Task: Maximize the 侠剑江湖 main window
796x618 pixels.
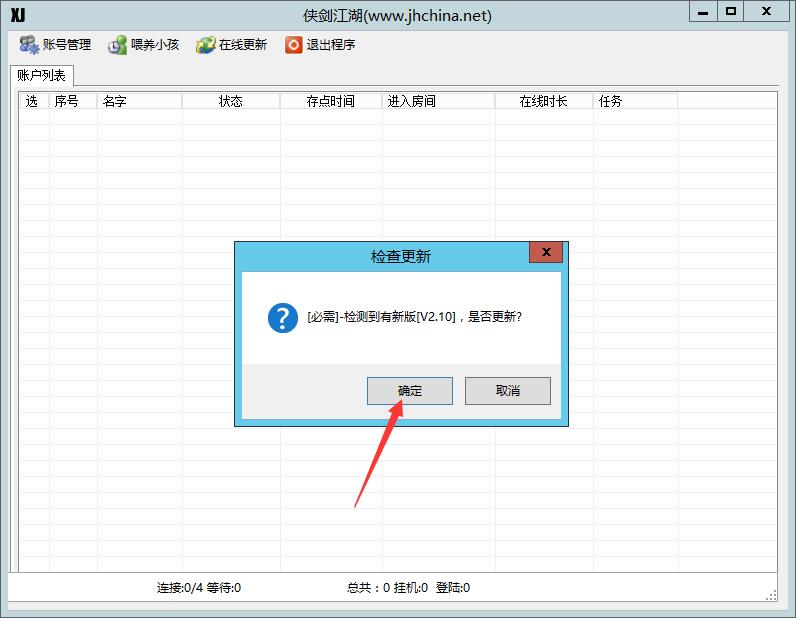Action: (x=731, y=11)
